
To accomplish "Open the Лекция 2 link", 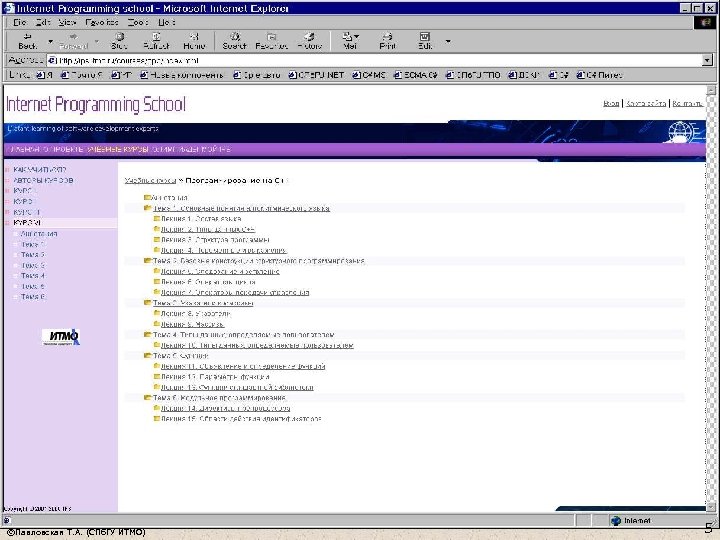I will pos(208,229).
